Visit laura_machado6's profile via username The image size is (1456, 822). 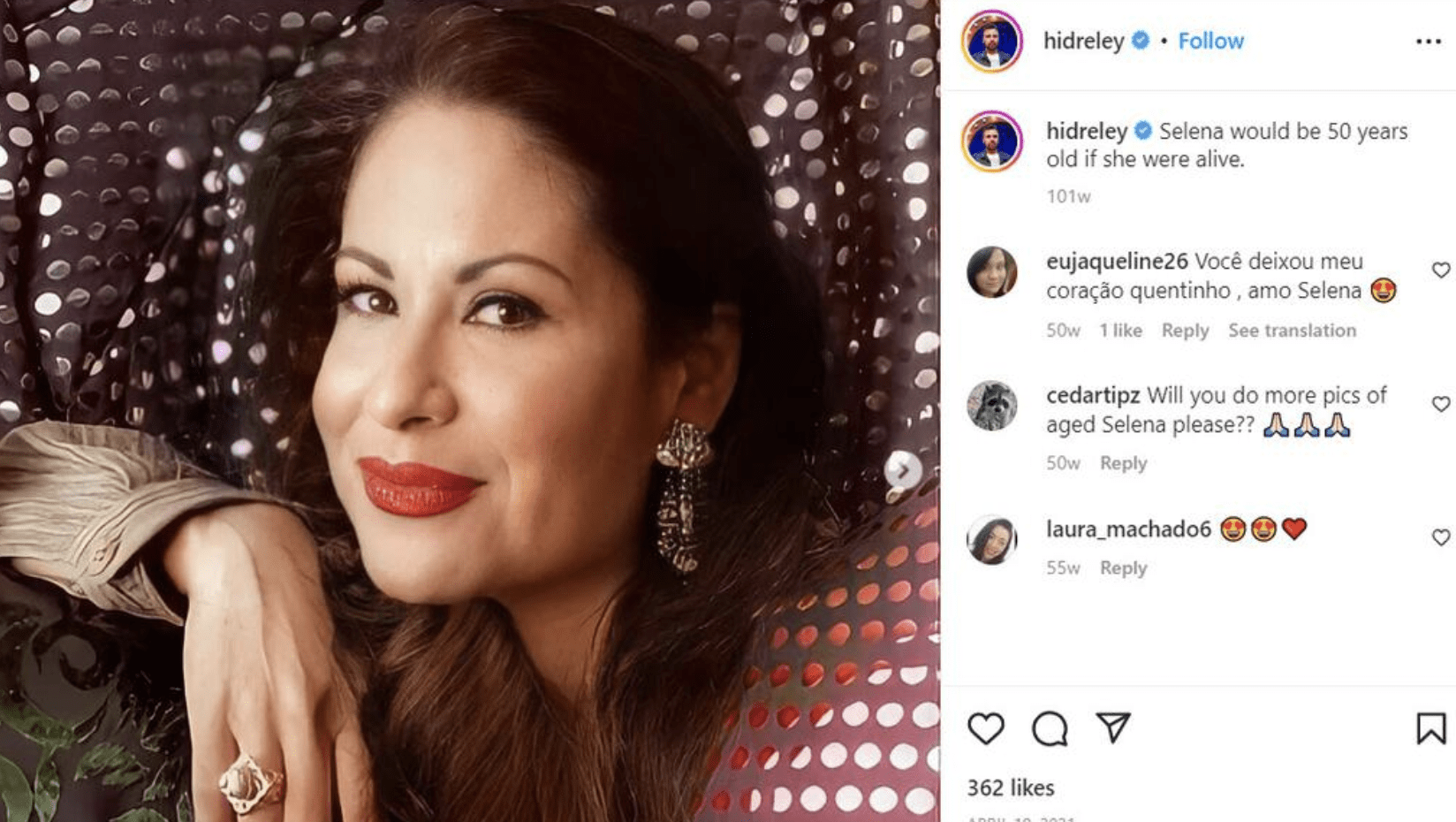click(1128, 529)
